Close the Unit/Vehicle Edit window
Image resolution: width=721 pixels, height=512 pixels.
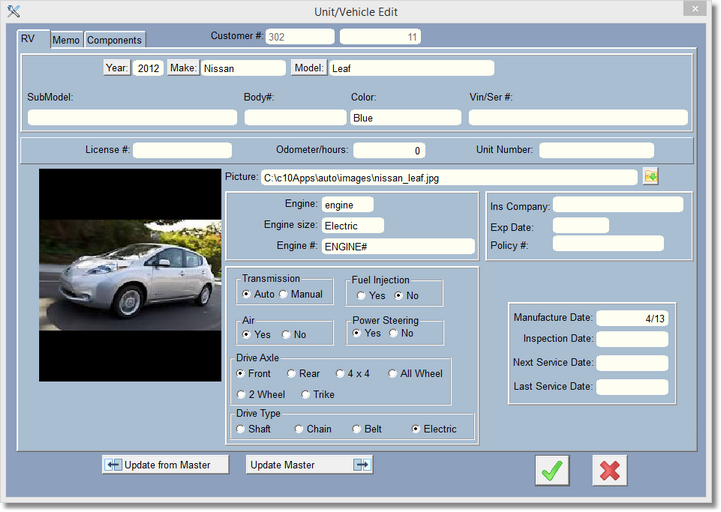695,9
